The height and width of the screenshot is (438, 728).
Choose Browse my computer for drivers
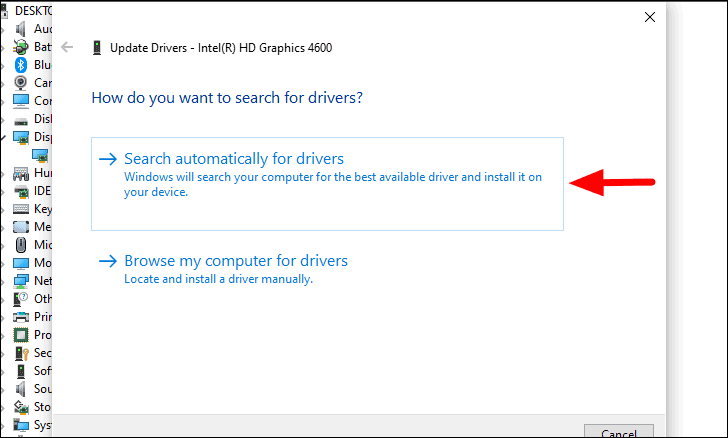(236, 261)
